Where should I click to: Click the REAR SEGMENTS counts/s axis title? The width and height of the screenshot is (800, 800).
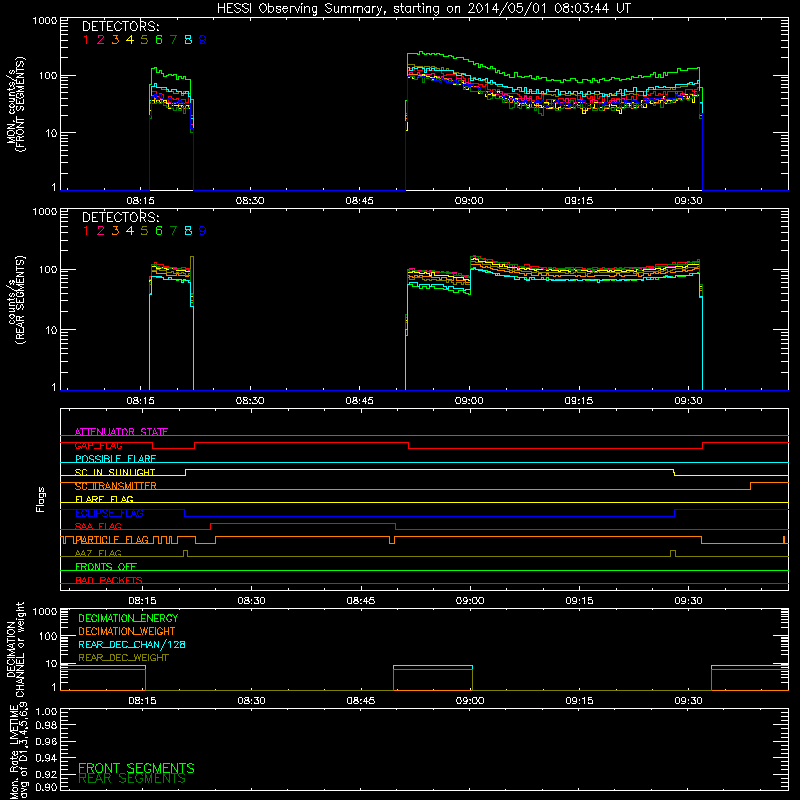point(16,300)
